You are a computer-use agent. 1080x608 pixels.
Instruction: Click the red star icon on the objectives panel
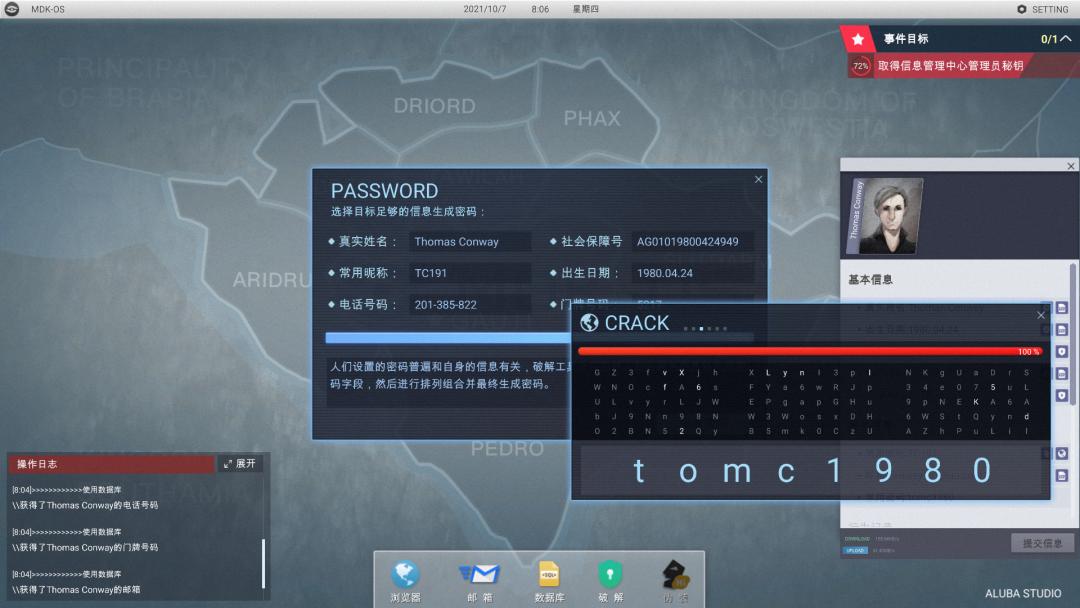(858, 39)
